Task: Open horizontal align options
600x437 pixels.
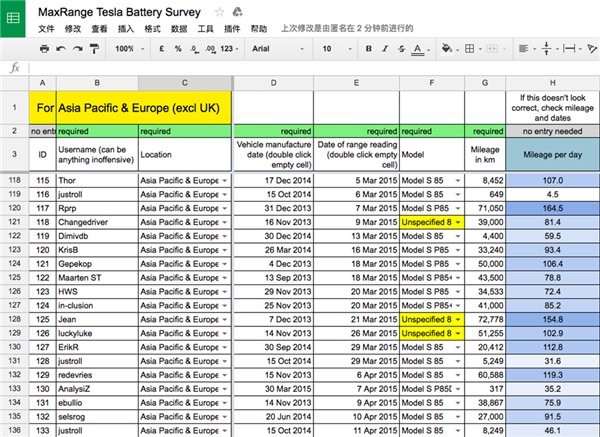Action: point(527,49)
